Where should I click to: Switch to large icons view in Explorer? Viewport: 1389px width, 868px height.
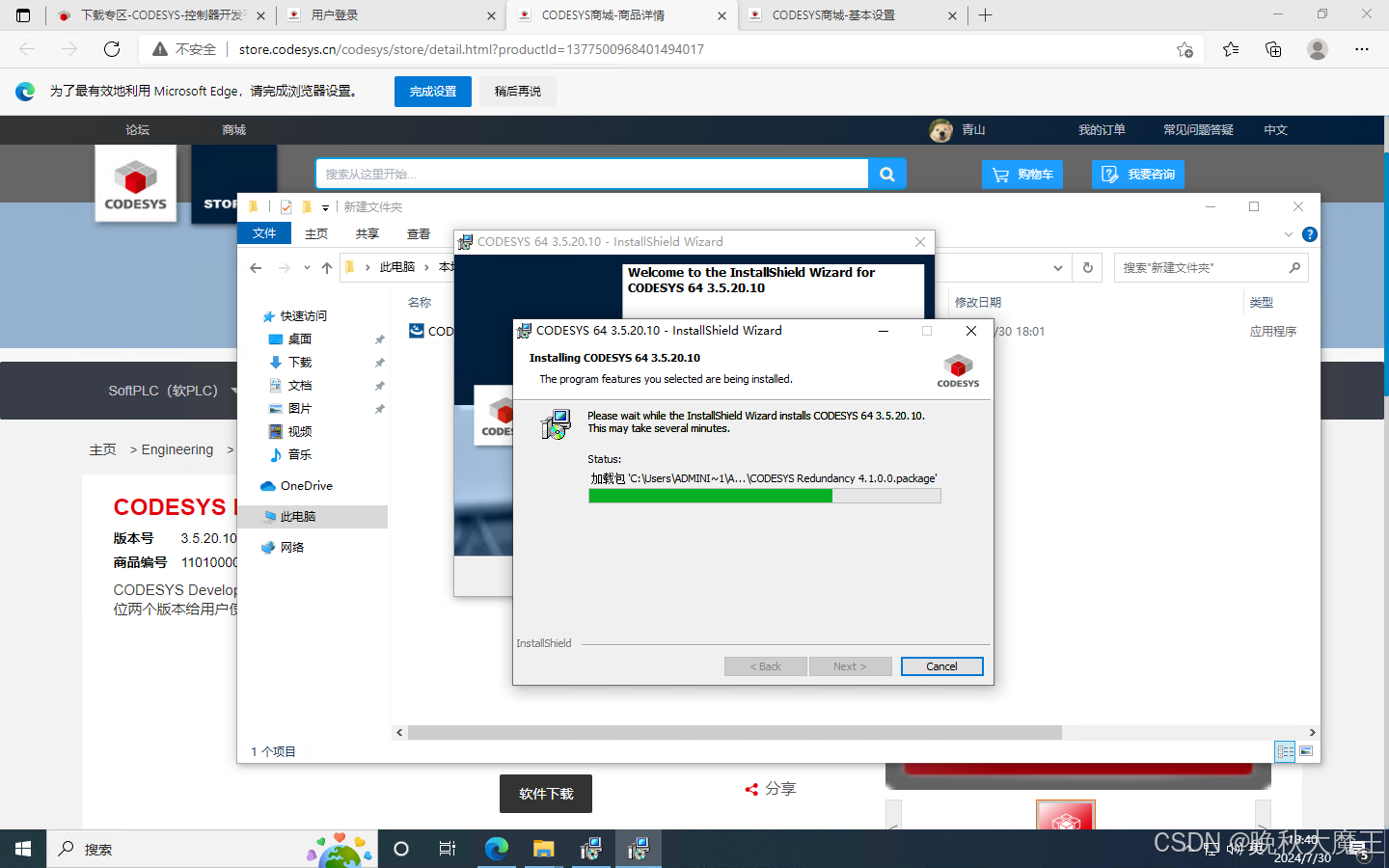(x=1306, y=751)
